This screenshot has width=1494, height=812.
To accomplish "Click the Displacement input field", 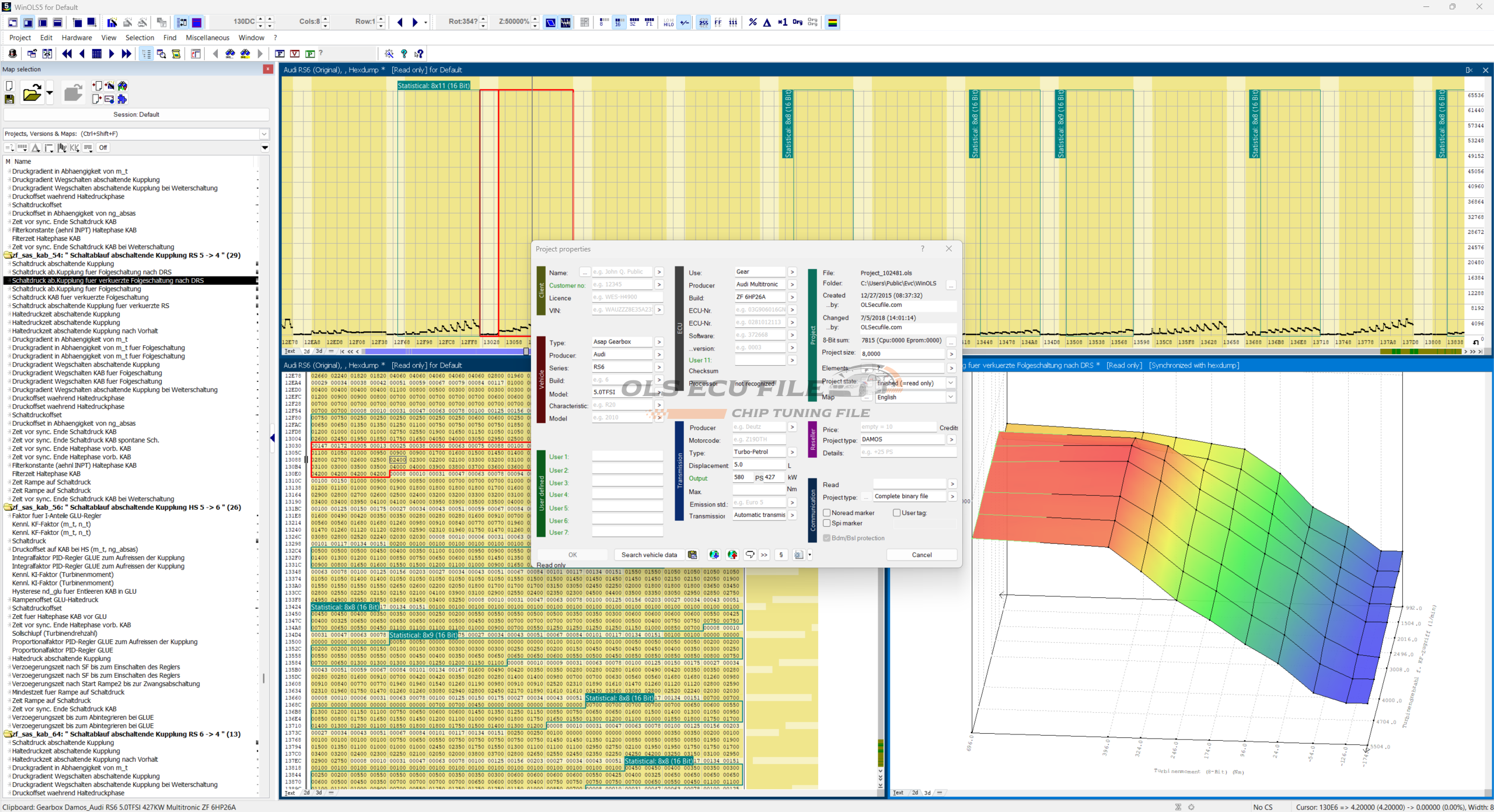I will coord(758,465).
